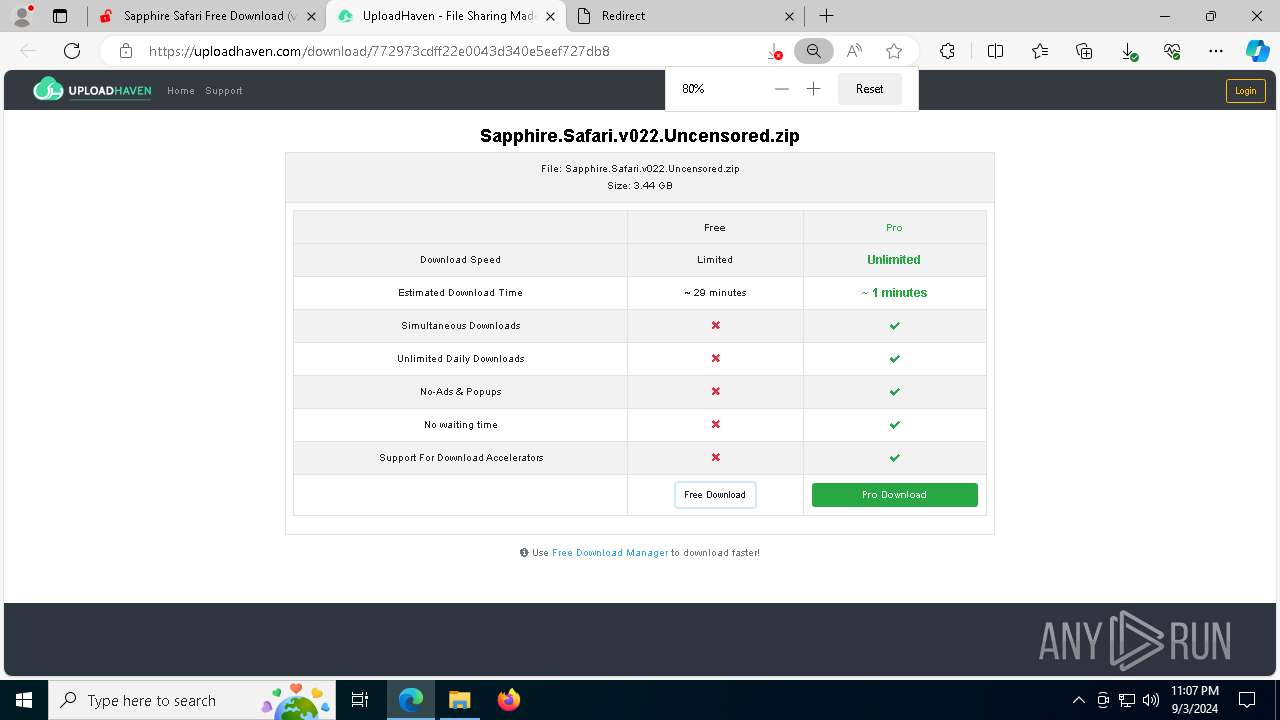Select the UploadHaven File Sharing tab
Image resolution: width=1280 pixels, height=720 pixels.
448,16
